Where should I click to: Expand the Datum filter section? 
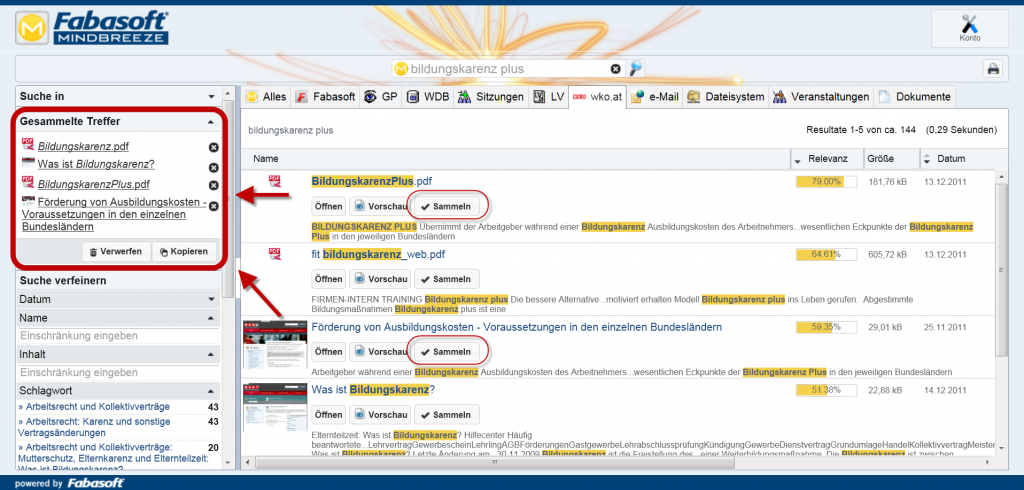point(211,299)
